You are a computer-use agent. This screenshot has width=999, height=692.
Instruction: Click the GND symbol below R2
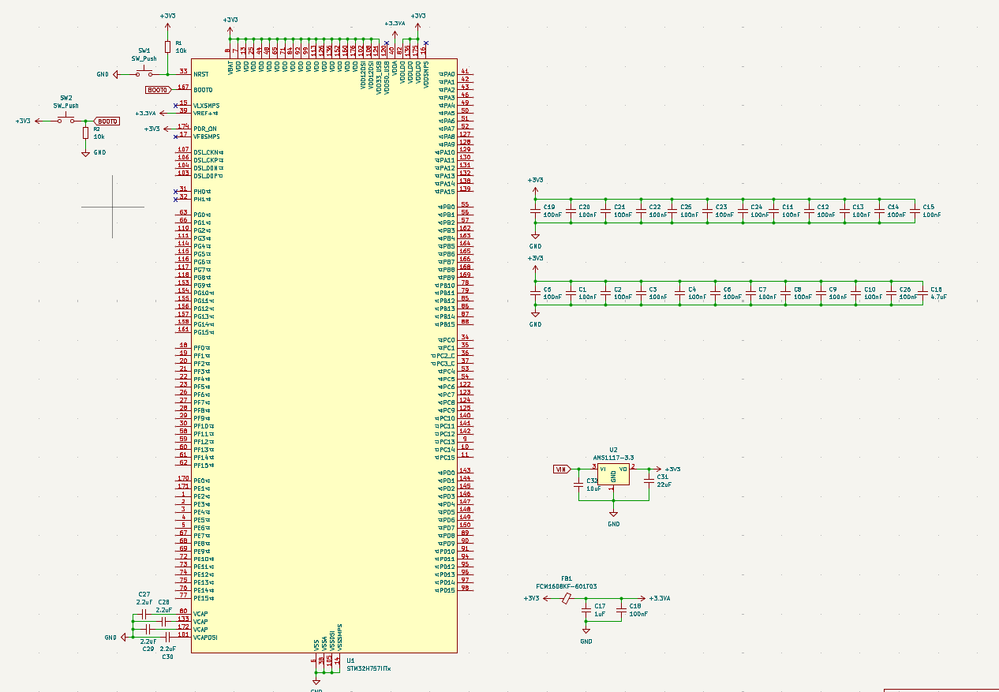point(85,153)
